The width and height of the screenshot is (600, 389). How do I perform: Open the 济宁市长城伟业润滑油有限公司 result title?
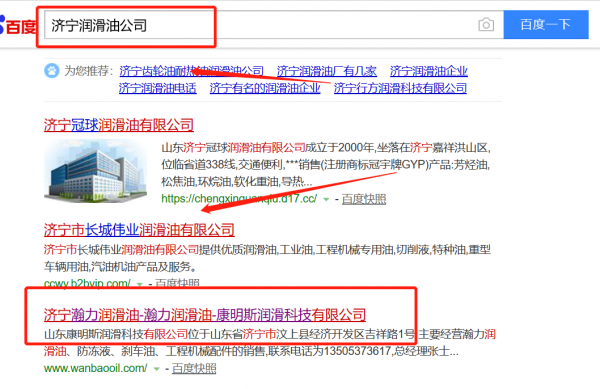point(139,230)
